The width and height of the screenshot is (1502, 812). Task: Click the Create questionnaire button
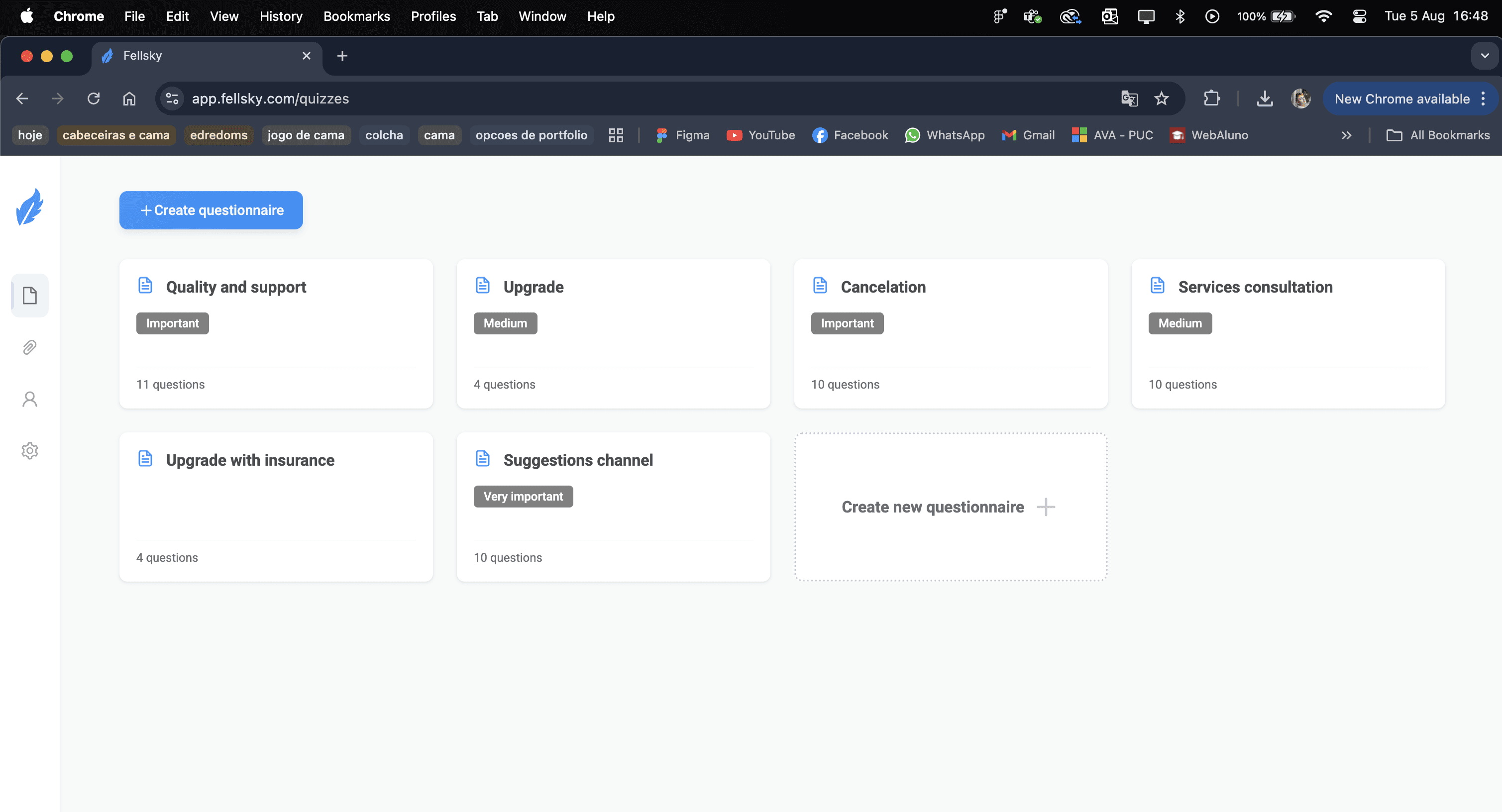(x=211, y=210)
